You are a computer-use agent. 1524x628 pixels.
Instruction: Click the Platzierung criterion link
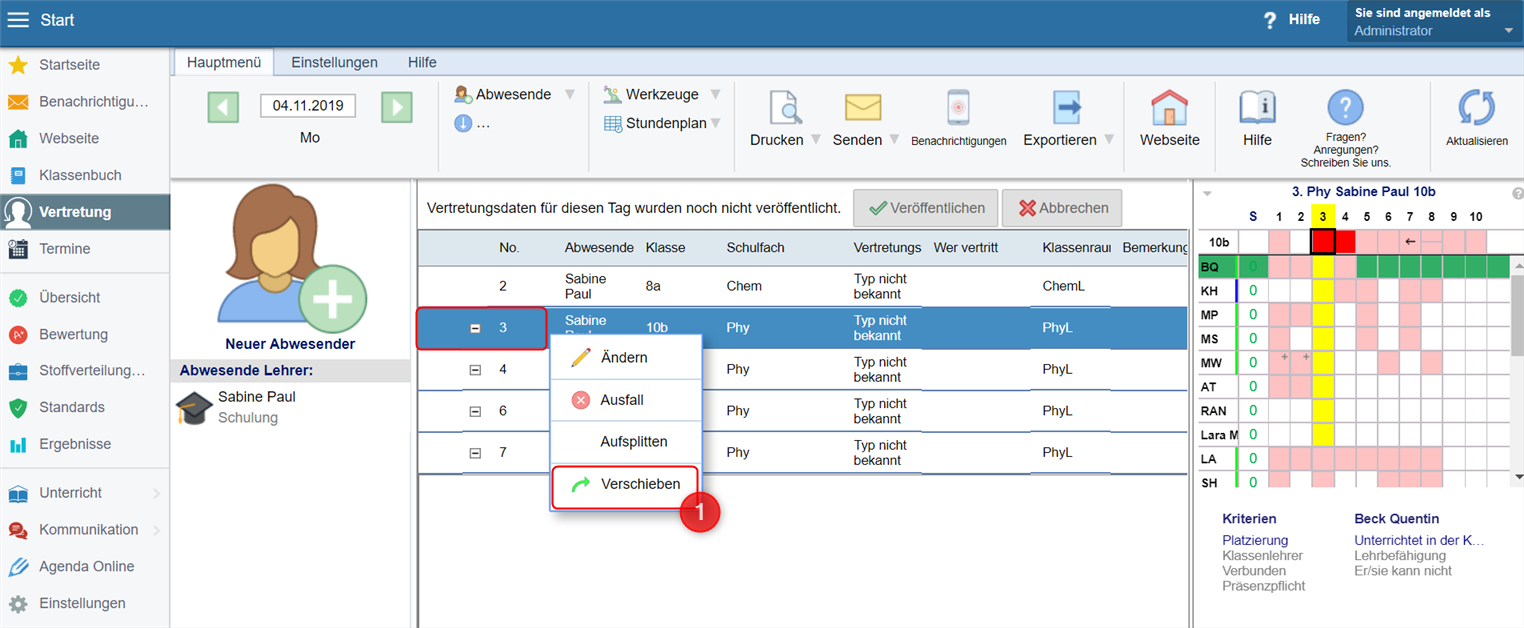(x=1255, y=541)
